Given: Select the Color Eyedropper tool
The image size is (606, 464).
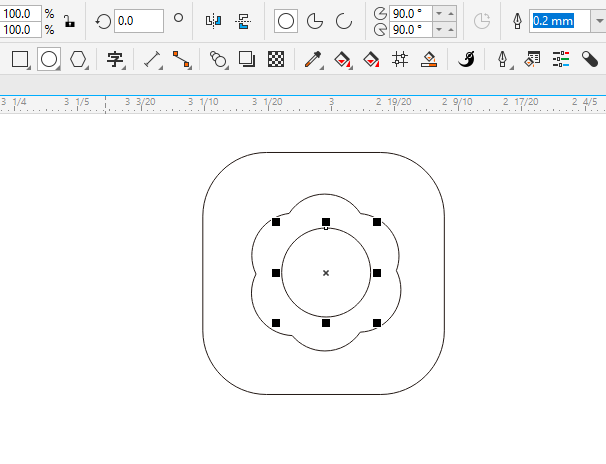Looking at the screenshot, I should [x=313, y=59].
